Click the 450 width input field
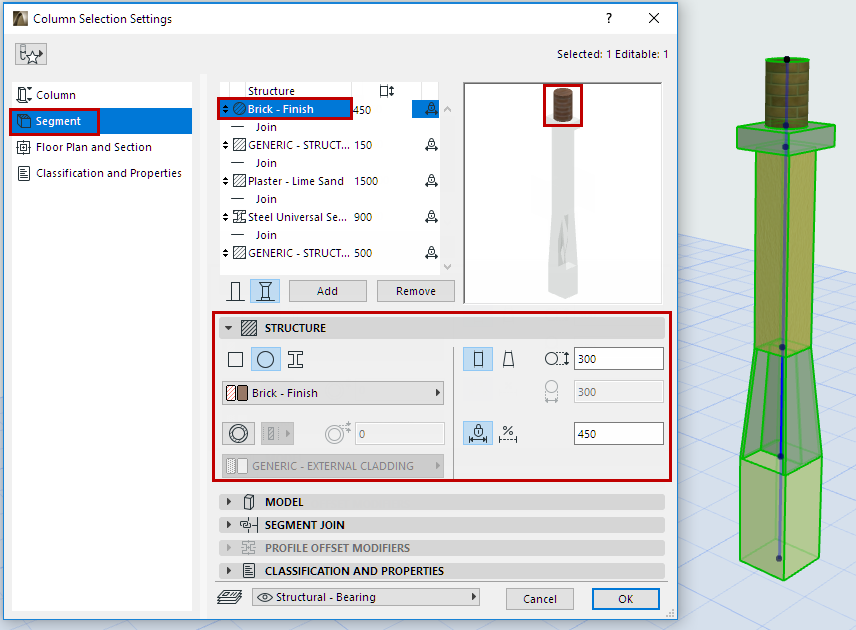 pyautogui.click(x=617, y=433)
